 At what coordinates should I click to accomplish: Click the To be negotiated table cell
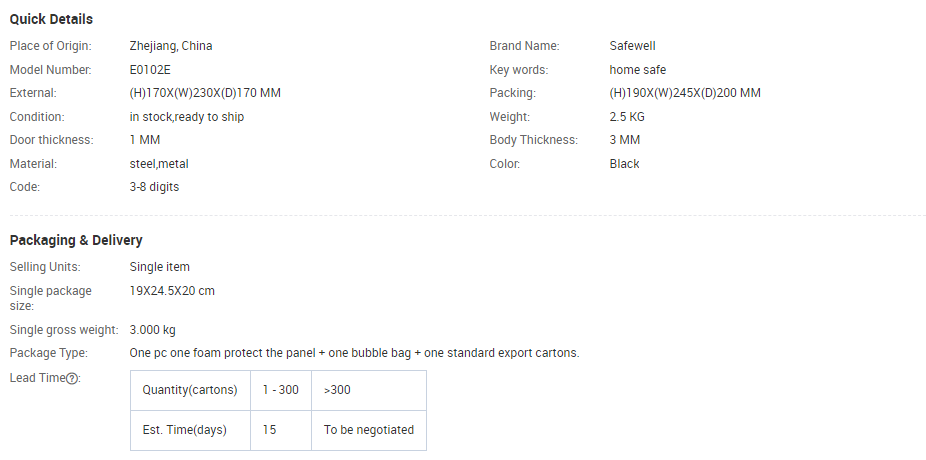[x=369, y=430]
